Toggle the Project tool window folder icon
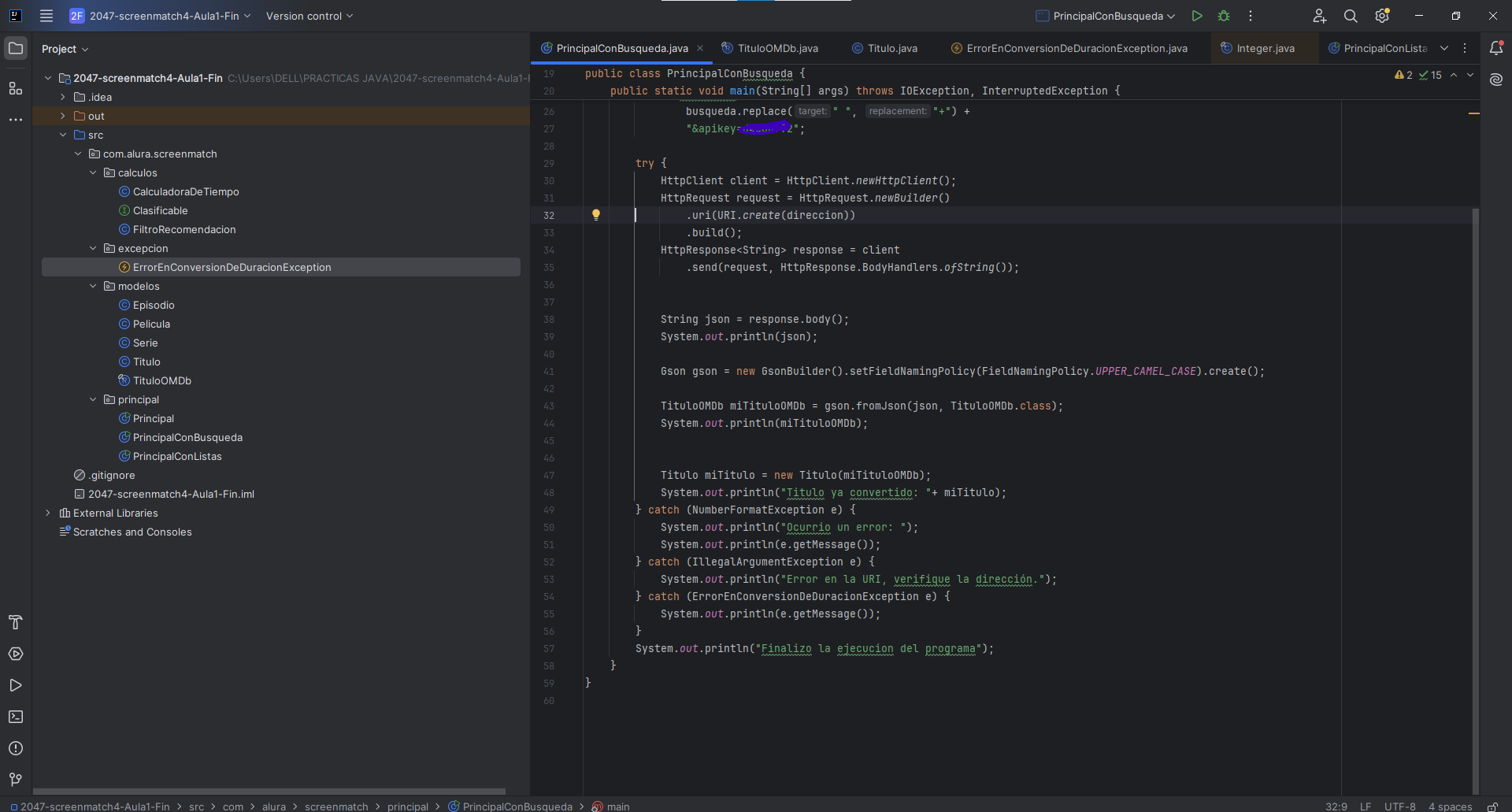 [16, 48]
